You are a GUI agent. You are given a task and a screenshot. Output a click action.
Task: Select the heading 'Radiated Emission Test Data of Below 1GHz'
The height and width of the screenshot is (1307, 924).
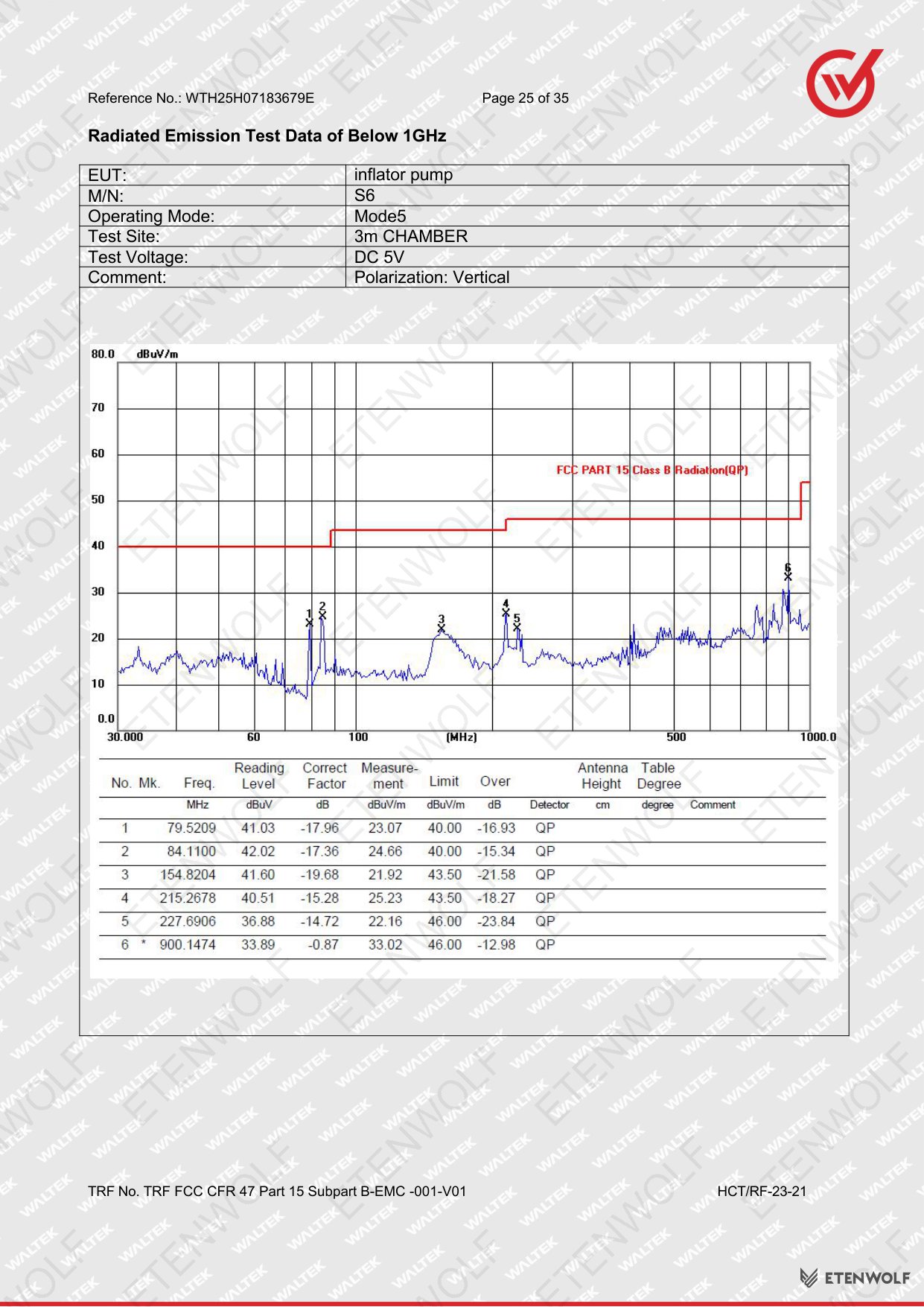tap(267, 136)
